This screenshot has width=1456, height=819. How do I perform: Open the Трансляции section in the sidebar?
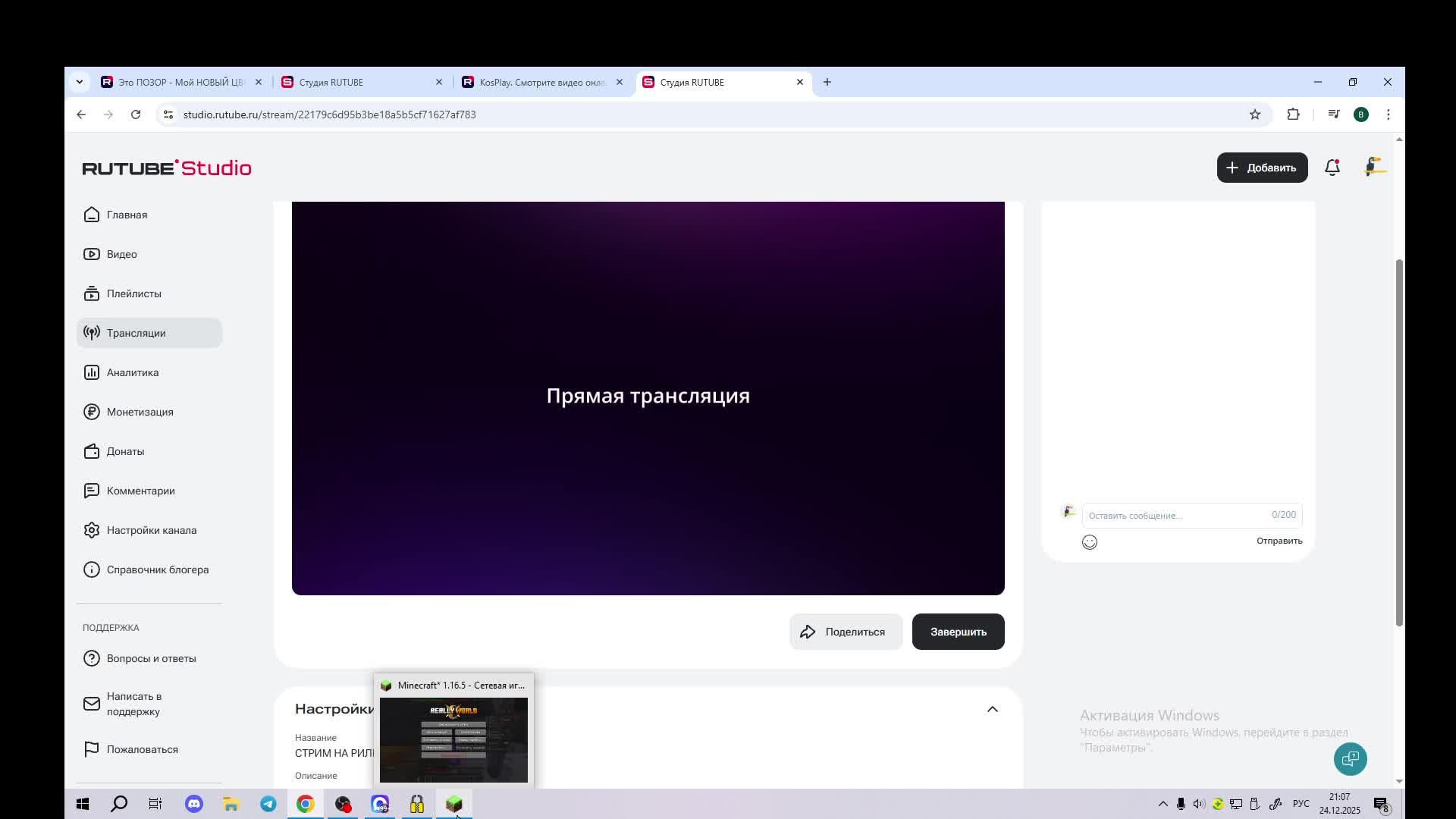click(x=136, y=332)
